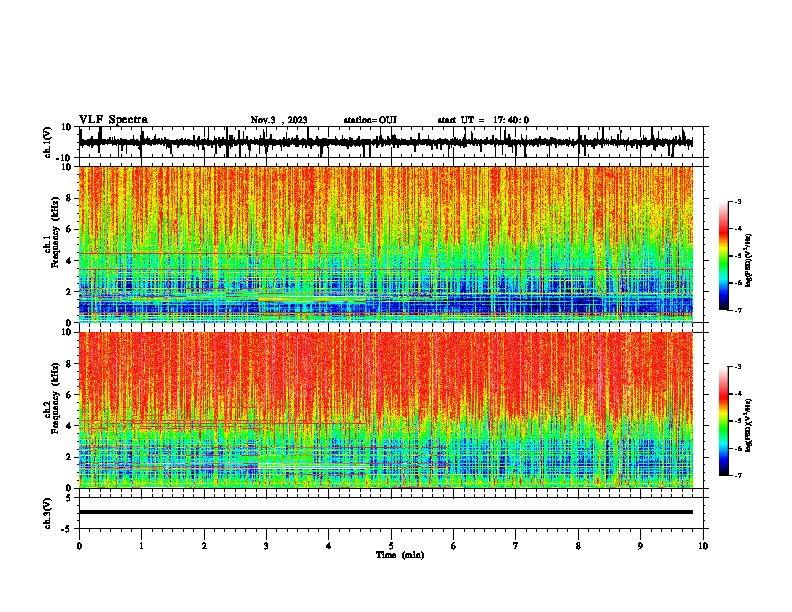Click the ch.2 spectrogram color scale bar

(x=724, y=421)
